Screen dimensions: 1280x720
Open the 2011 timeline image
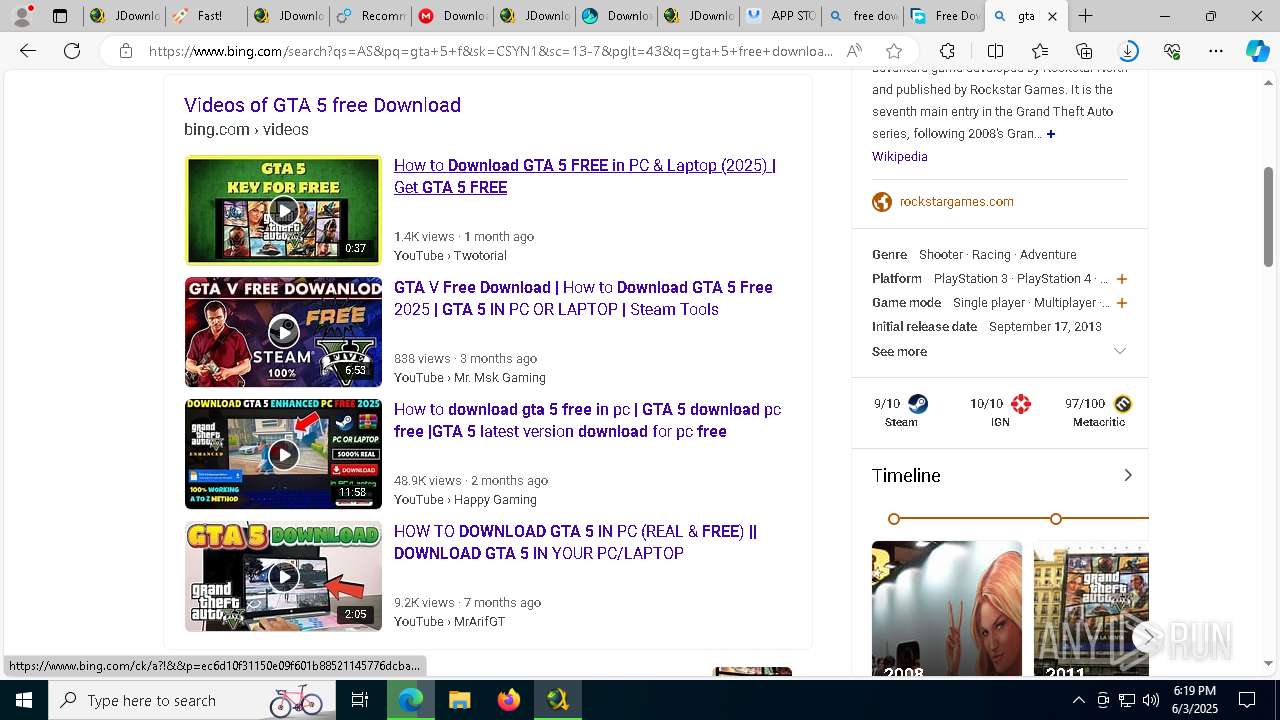1091,608
